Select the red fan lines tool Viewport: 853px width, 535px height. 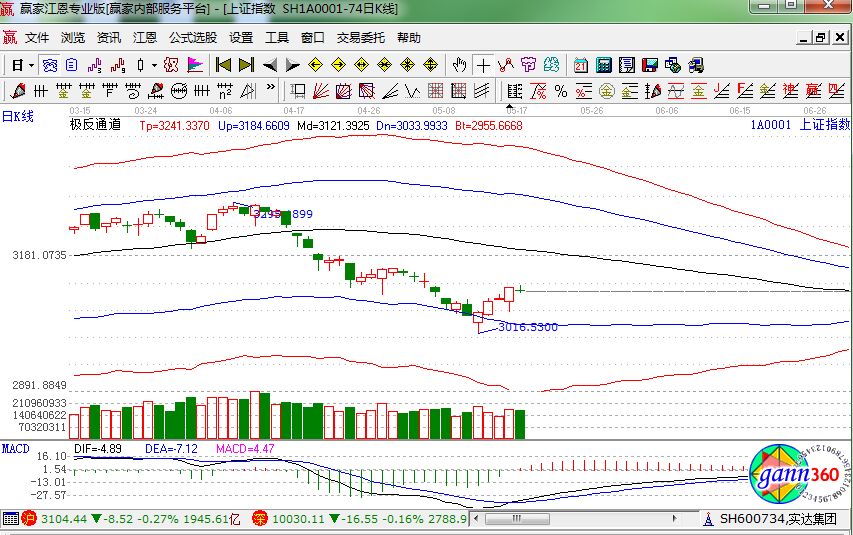(321, 91)
